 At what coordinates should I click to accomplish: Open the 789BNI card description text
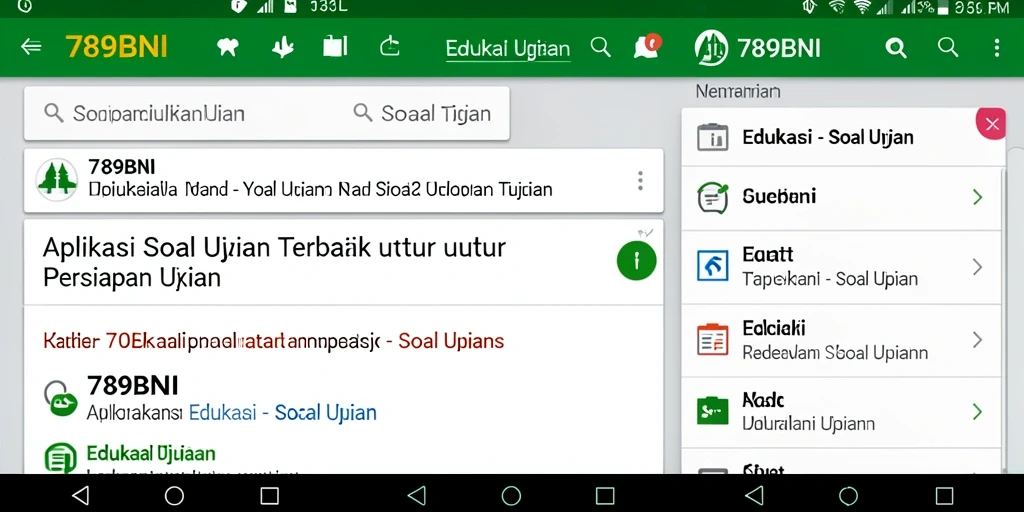320,189
